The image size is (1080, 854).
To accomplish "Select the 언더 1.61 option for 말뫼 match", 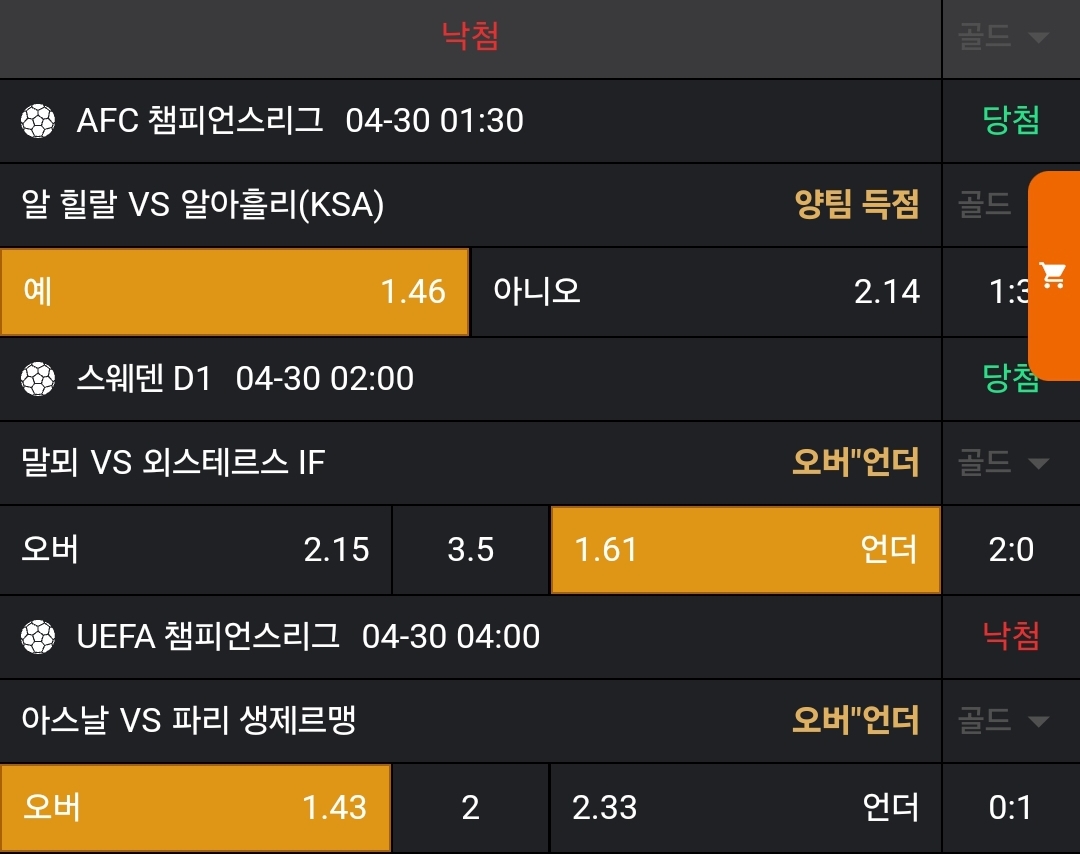I will tap(745, 549).
